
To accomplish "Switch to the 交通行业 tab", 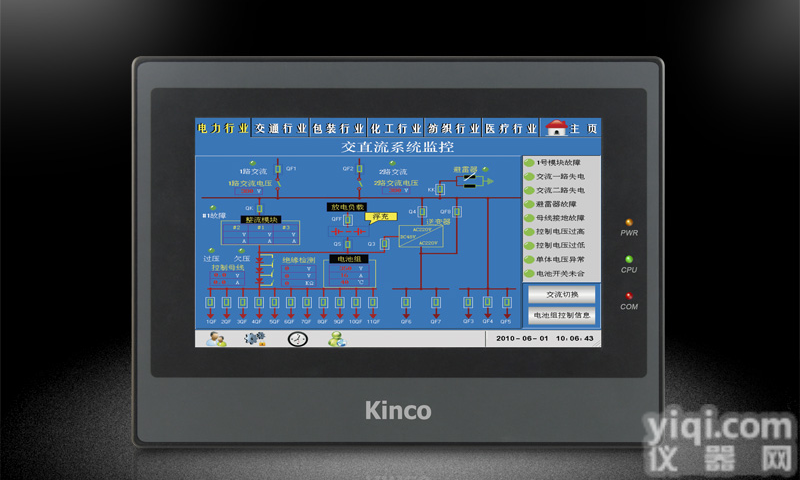I will tap(281, 128).
